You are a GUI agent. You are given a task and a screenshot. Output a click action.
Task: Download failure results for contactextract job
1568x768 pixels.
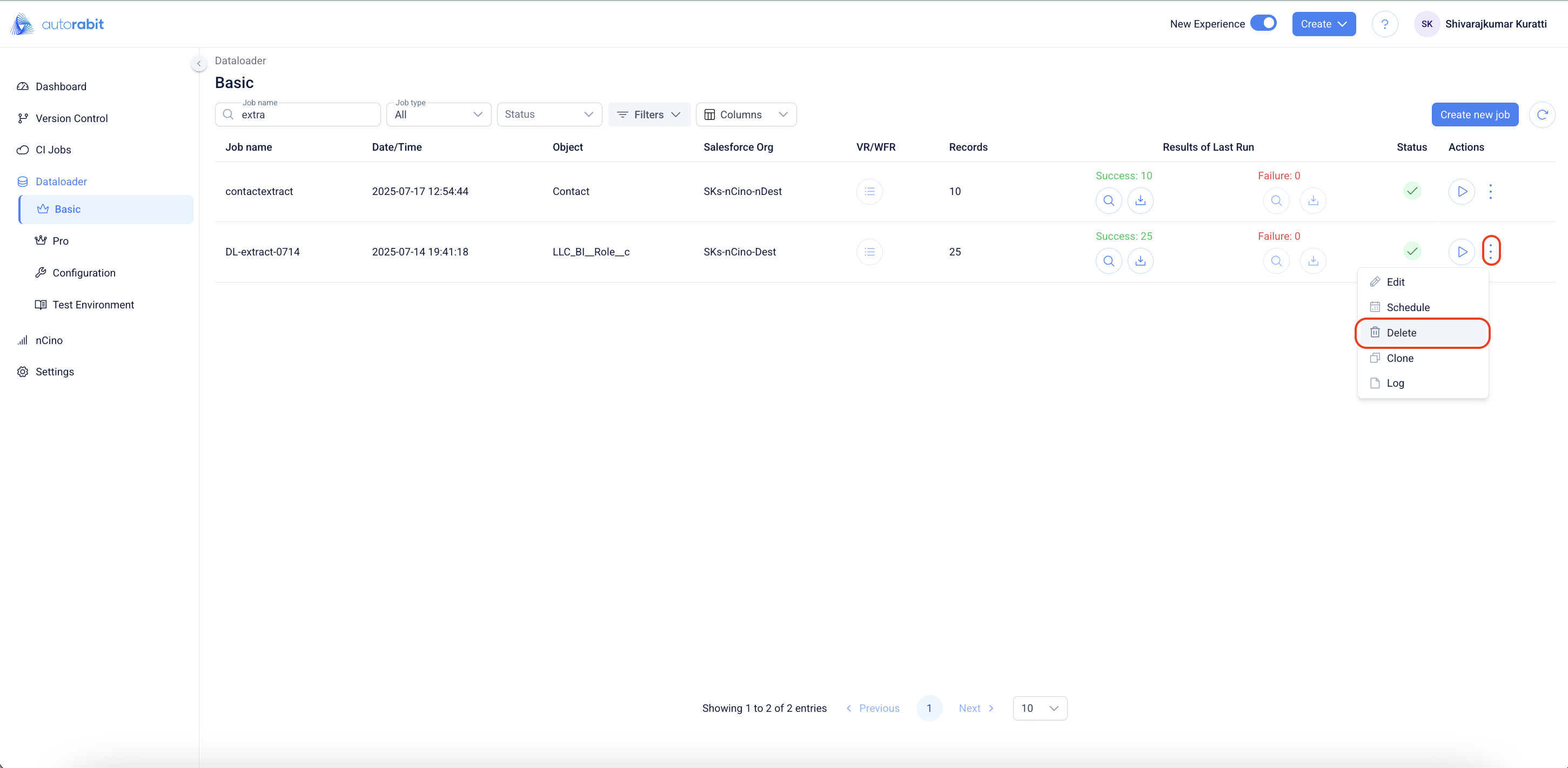1313,201
